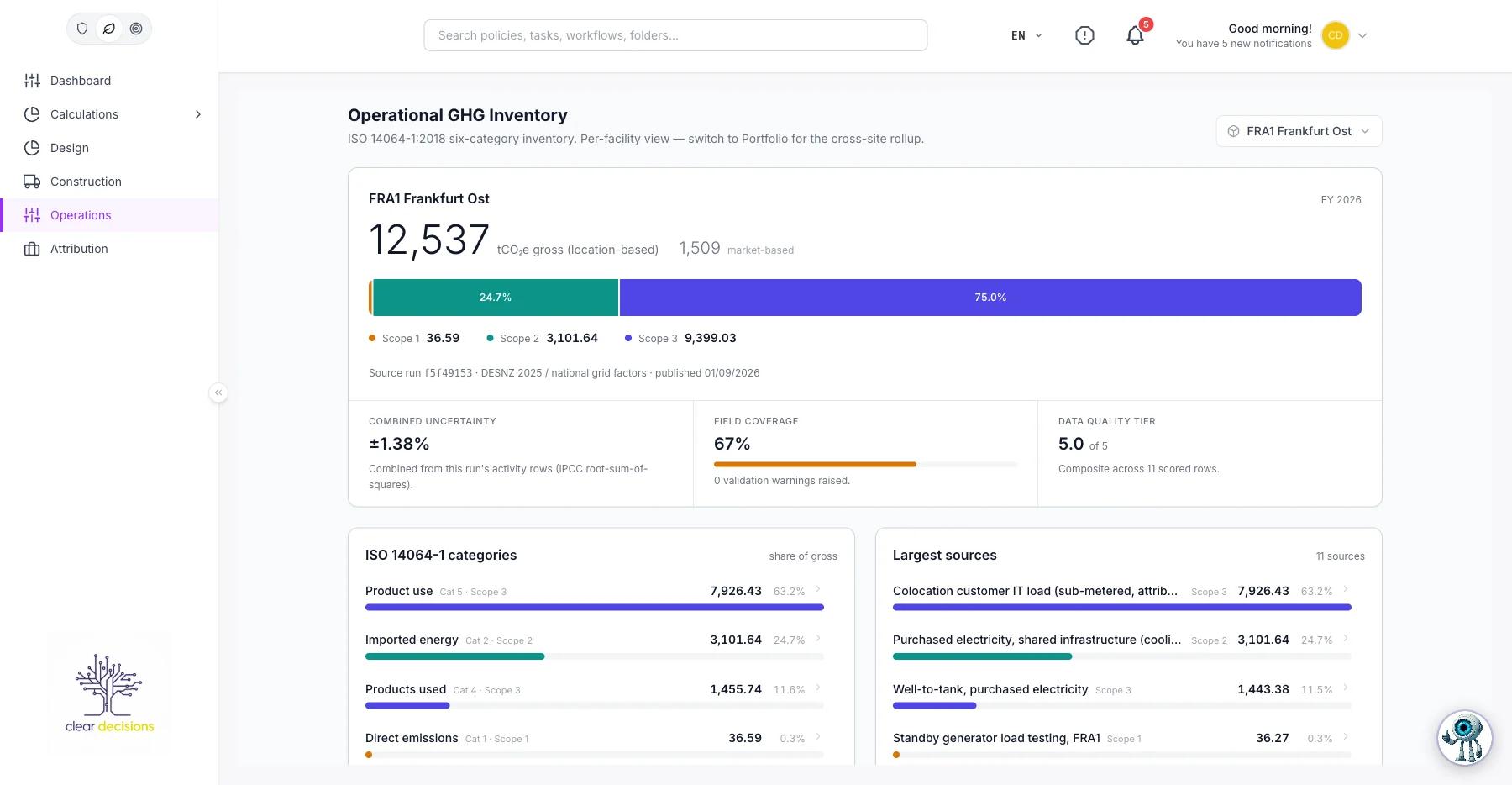Expand the Calculations submenu chevron

(198, 114)
